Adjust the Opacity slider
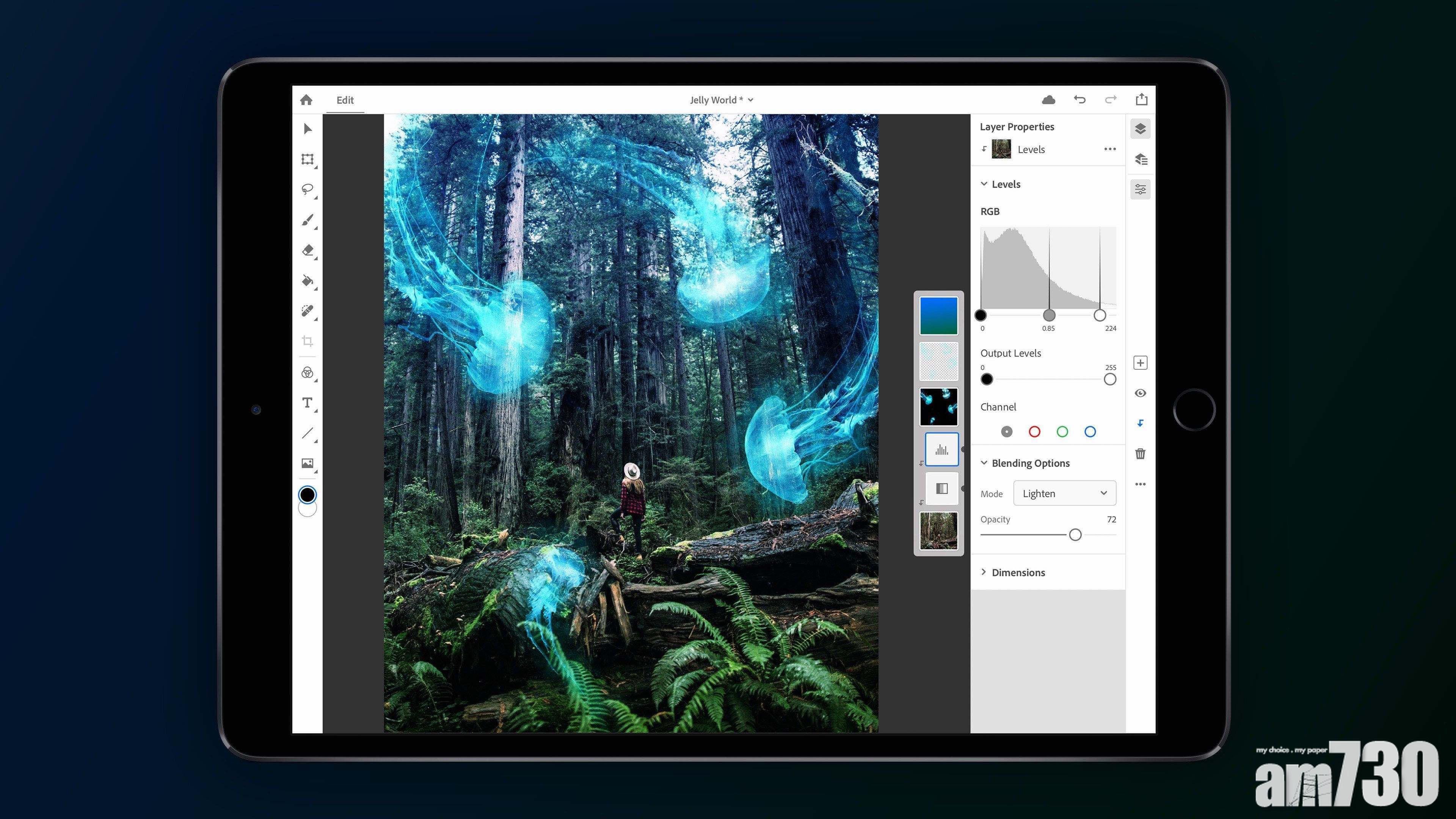This screenshot has width=1456, height=819. [1075, 534]
